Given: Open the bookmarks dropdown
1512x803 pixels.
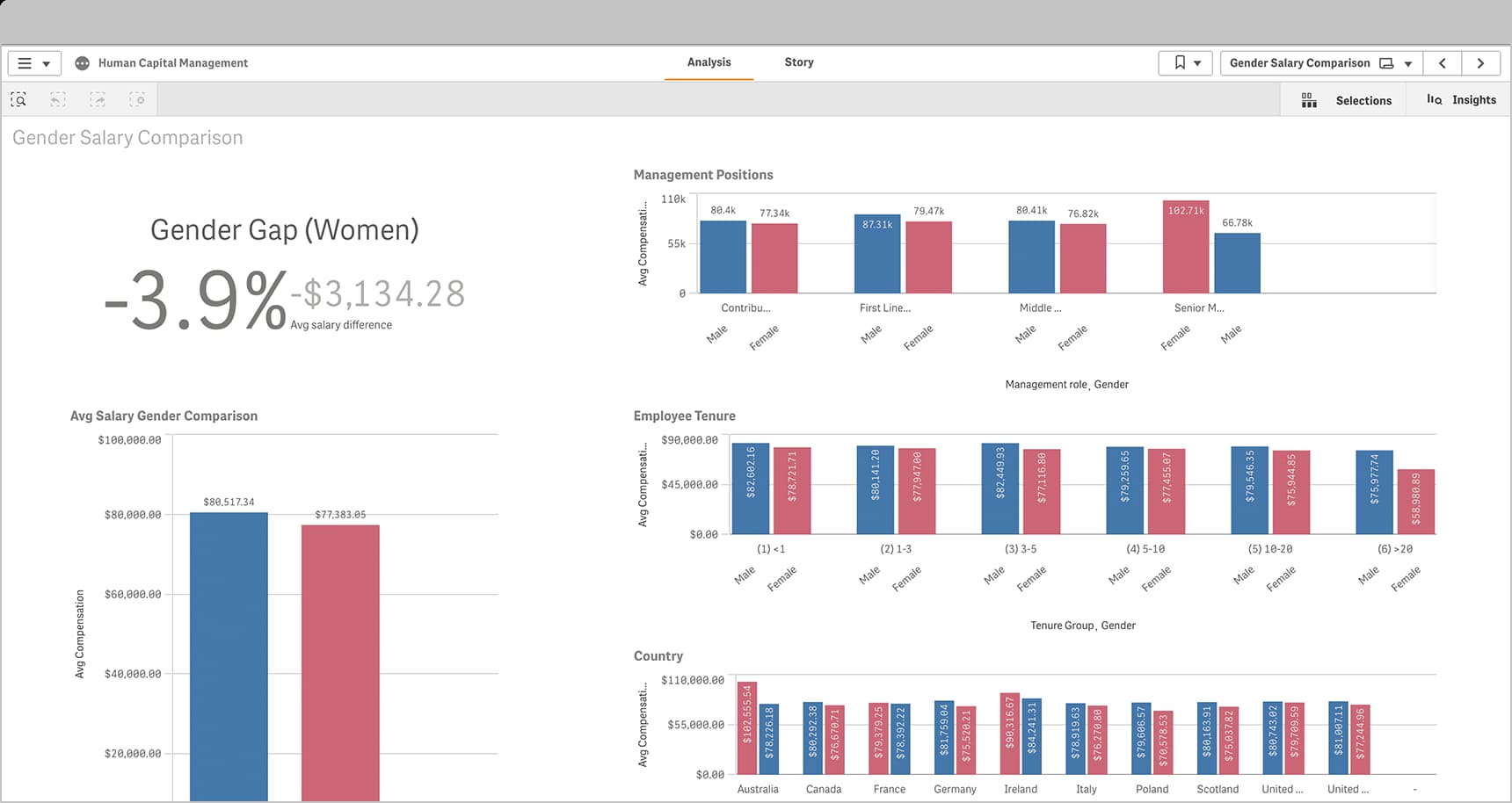Looking at the screenshot, I should tap(1197, 62).
